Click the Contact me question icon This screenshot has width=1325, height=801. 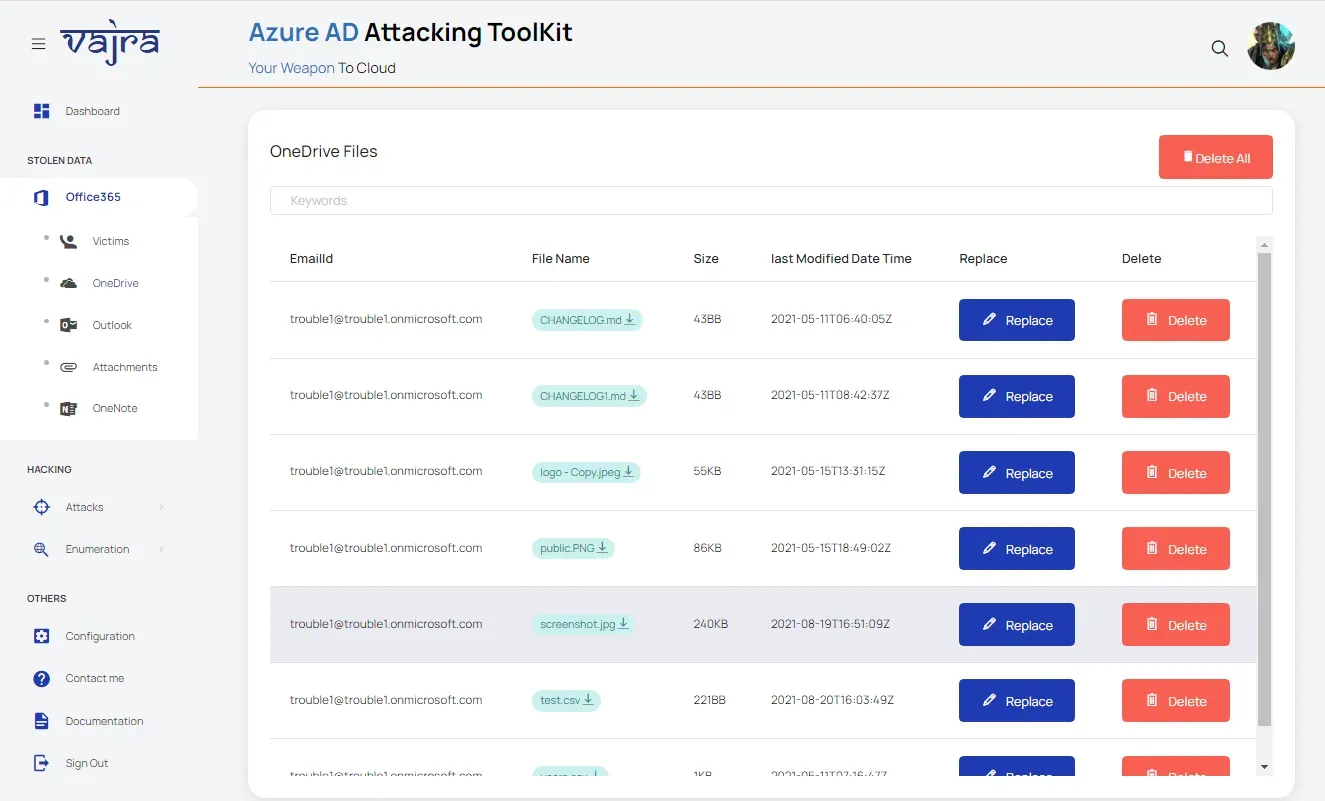coord(41,678)
